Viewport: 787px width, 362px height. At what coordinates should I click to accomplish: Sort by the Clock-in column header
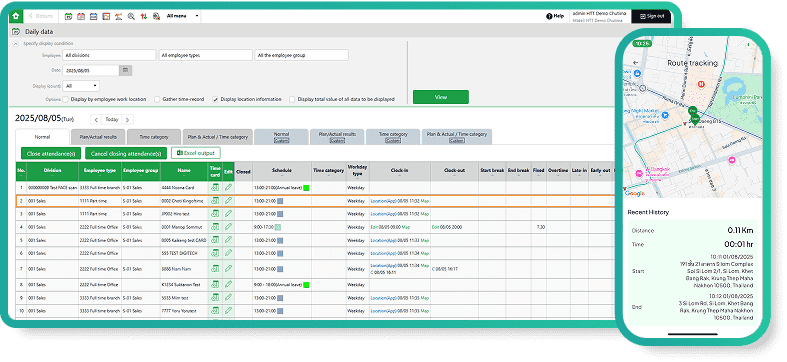(x=400, y=171)
